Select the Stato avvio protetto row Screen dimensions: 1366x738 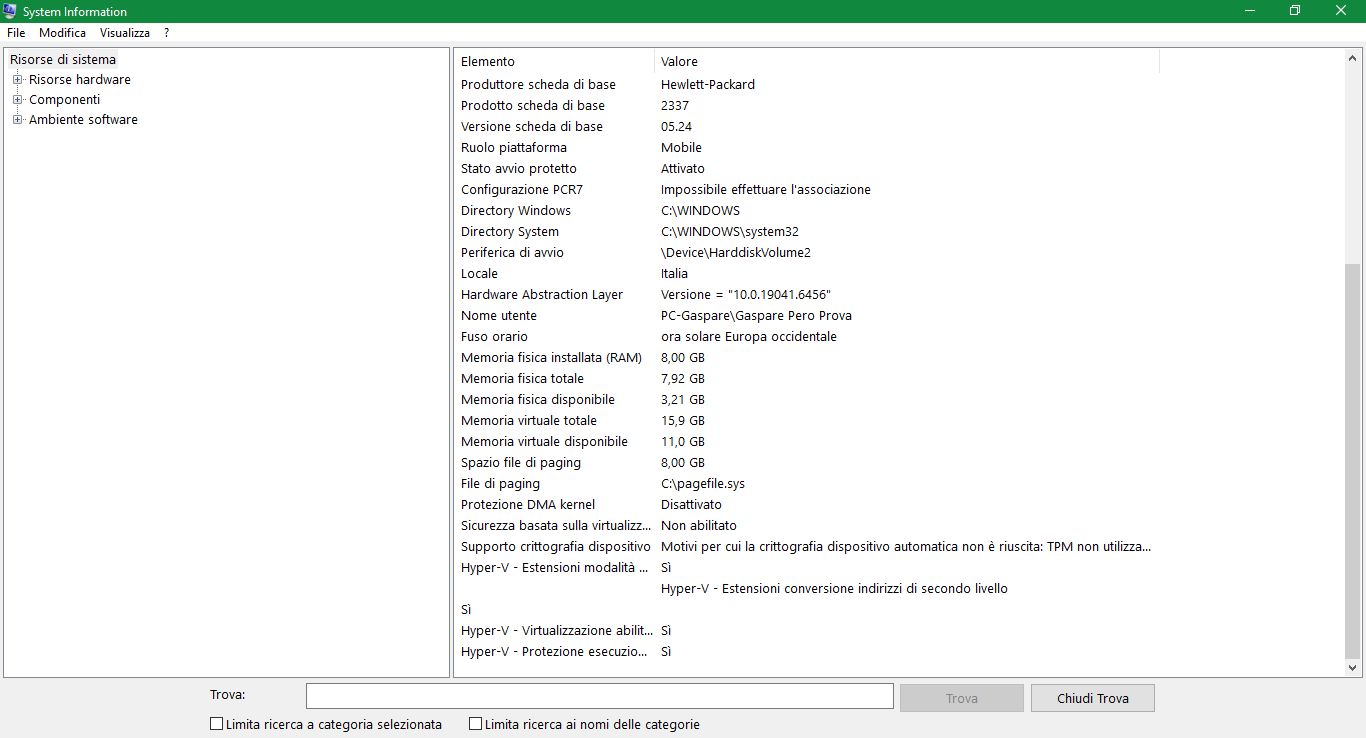click(x=806, y=168)
